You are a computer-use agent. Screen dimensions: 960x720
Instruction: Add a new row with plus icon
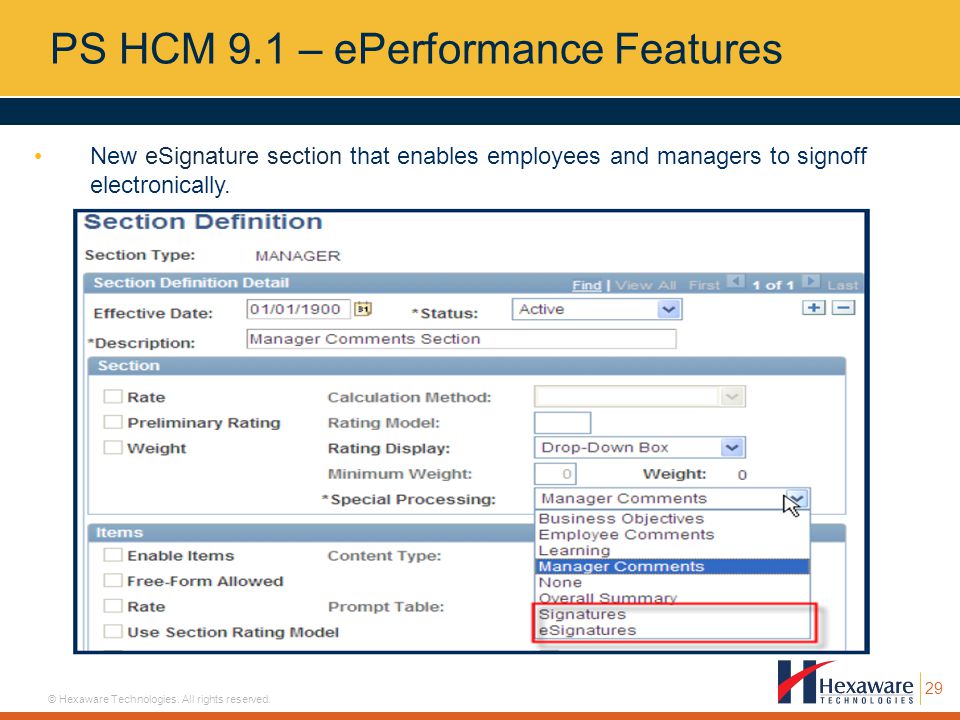tap(814, 307)
